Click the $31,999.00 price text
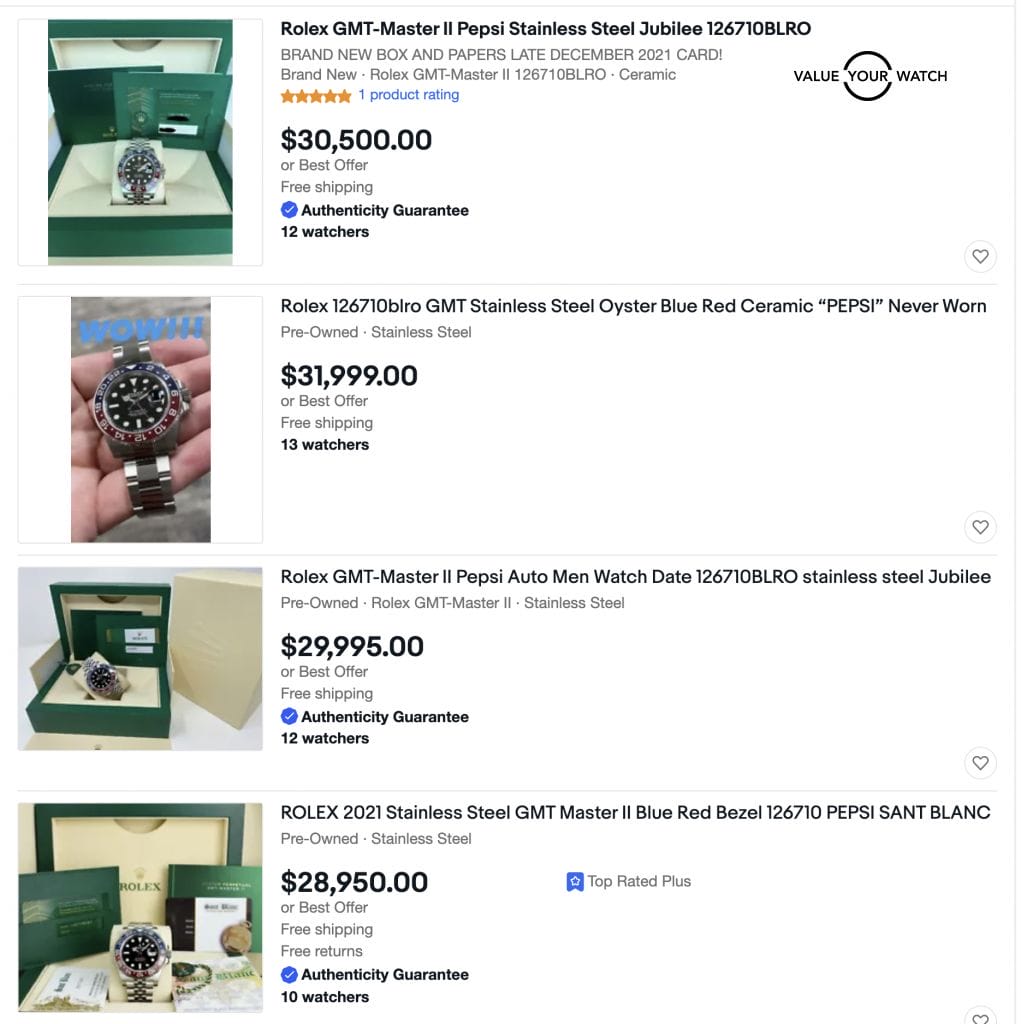Viewport: 1021px width, 1024px height. (x=349, y=376)
